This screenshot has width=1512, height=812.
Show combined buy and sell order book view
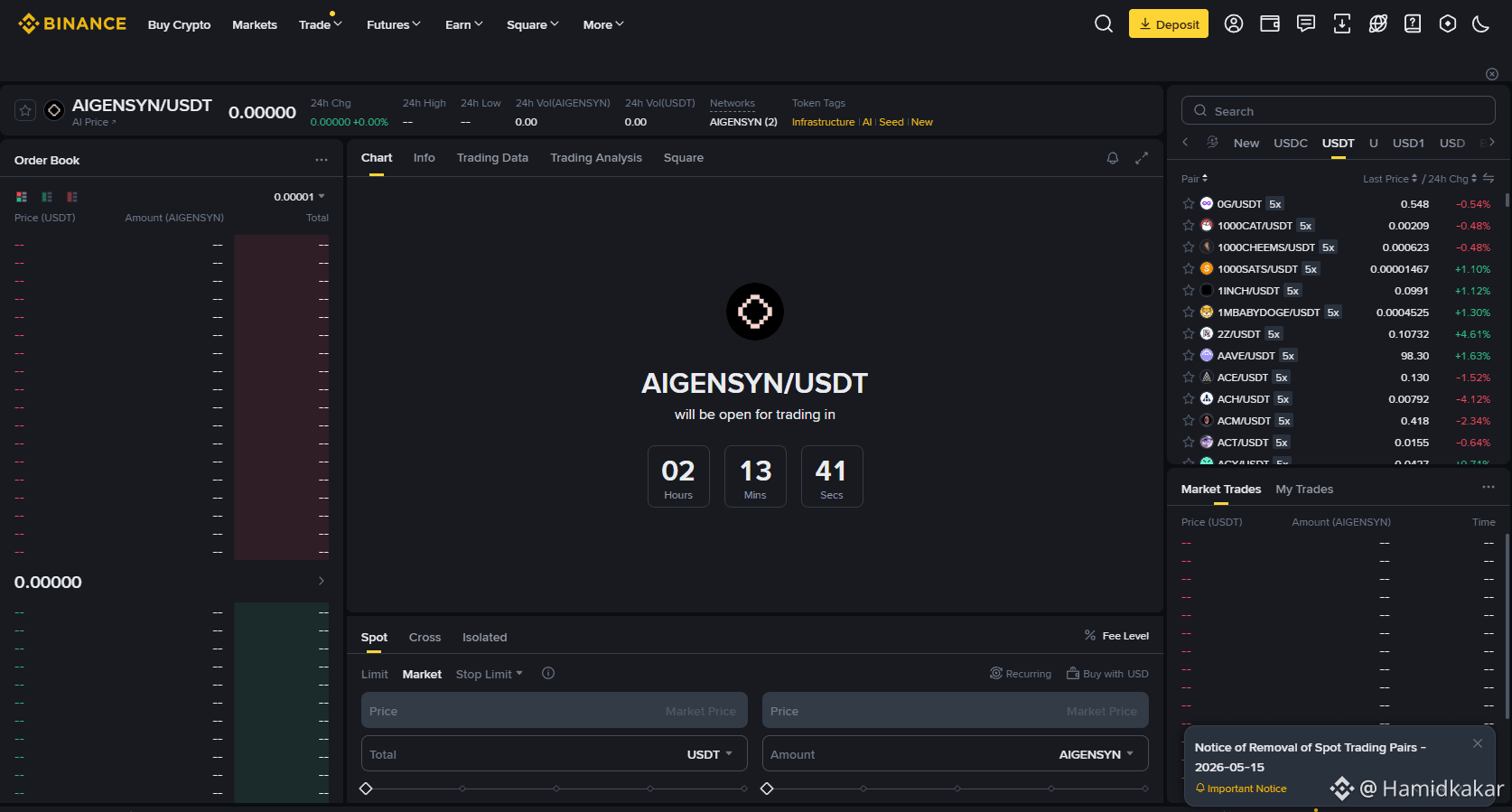click(22, 197)
